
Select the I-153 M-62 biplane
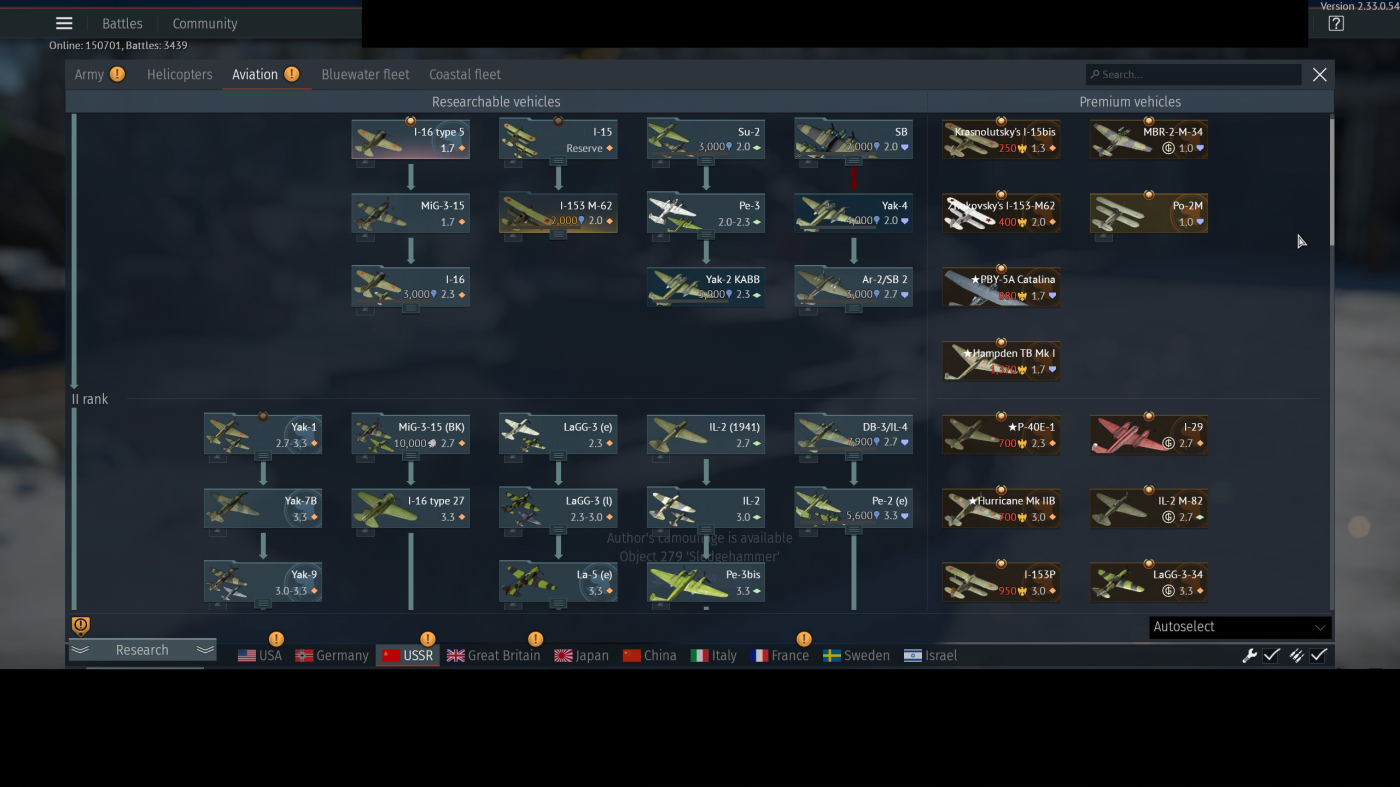[558, 214]
